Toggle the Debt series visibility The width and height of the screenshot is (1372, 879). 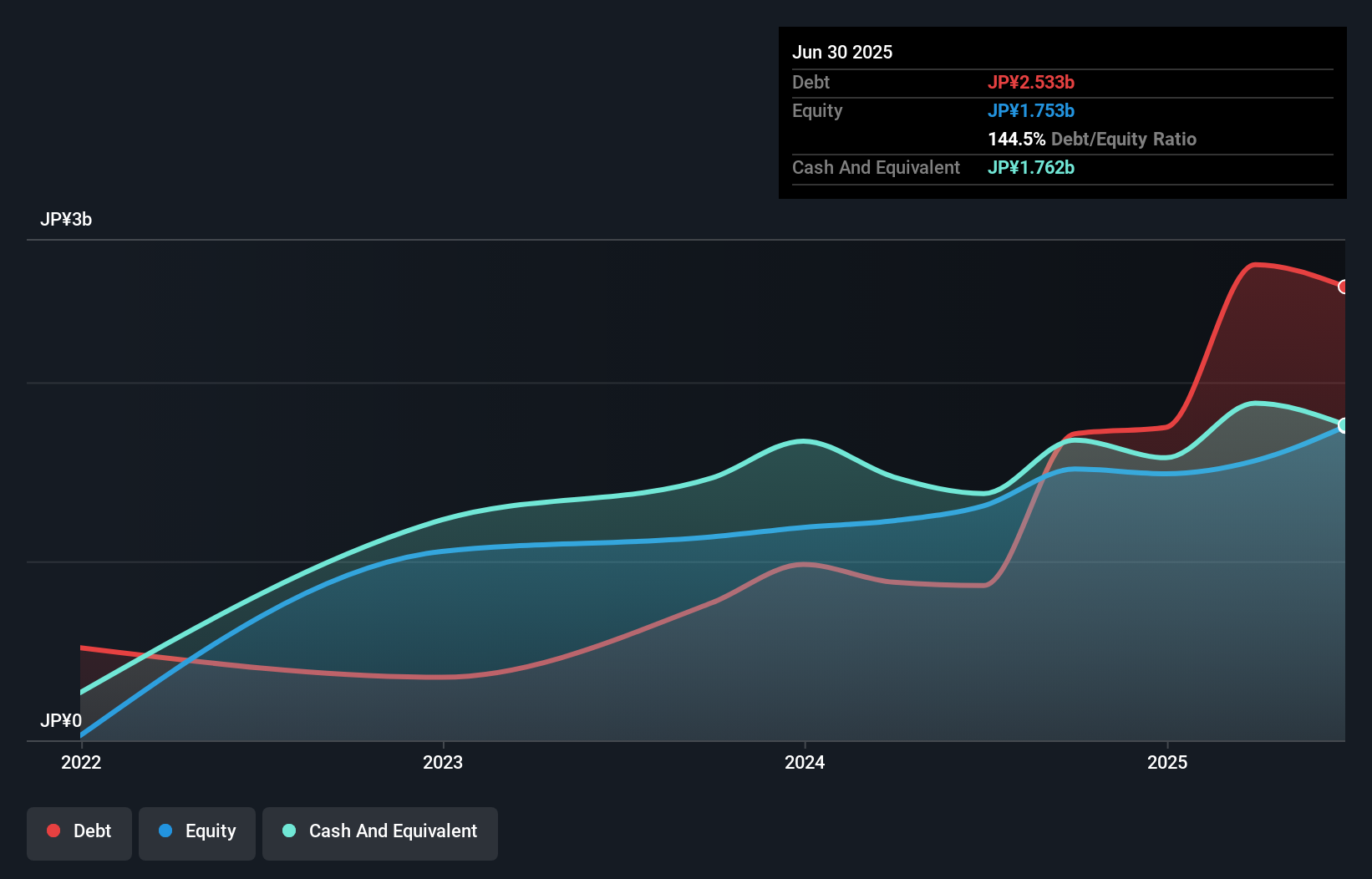click(x=79, y=831)
